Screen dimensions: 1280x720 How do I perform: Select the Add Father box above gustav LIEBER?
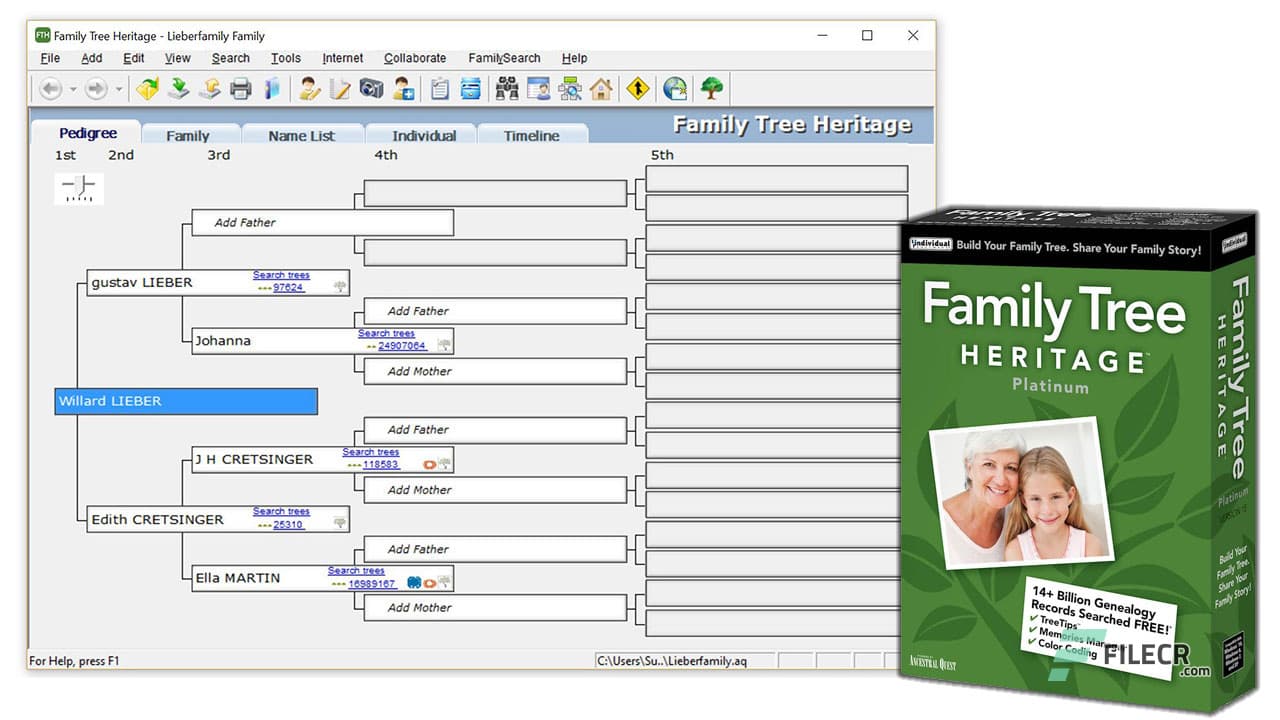320,222
